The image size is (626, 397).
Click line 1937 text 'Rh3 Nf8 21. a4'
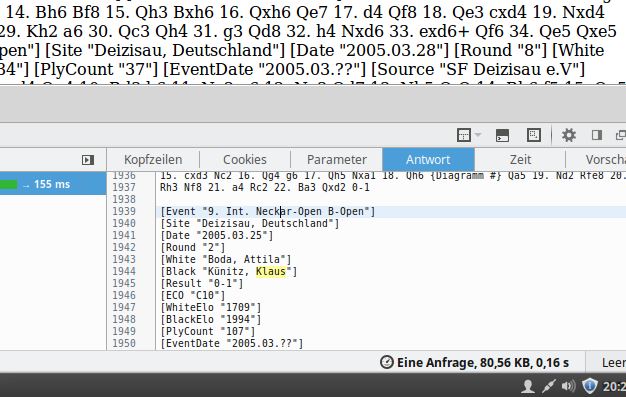(x=202, y=187)
